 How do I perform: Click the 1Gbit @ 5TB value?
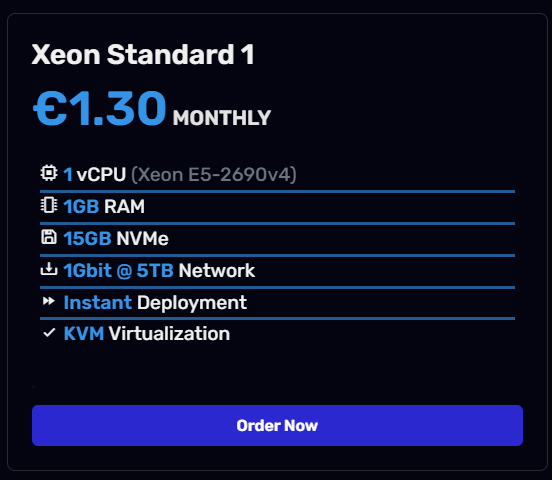click(x=118, y=270)
